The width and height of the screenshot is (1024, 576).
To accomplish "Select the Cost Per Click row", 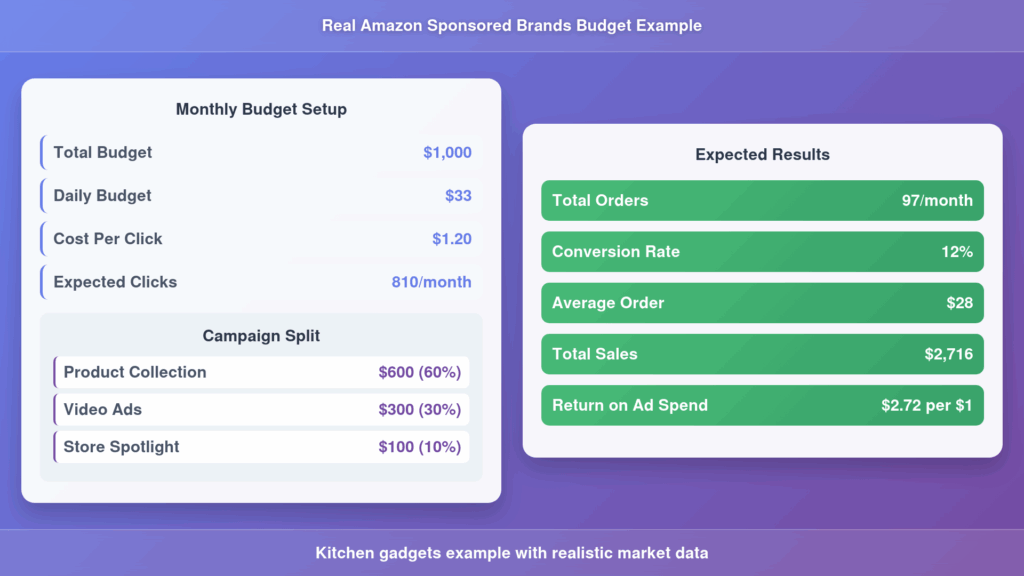I will coord(260,239).
